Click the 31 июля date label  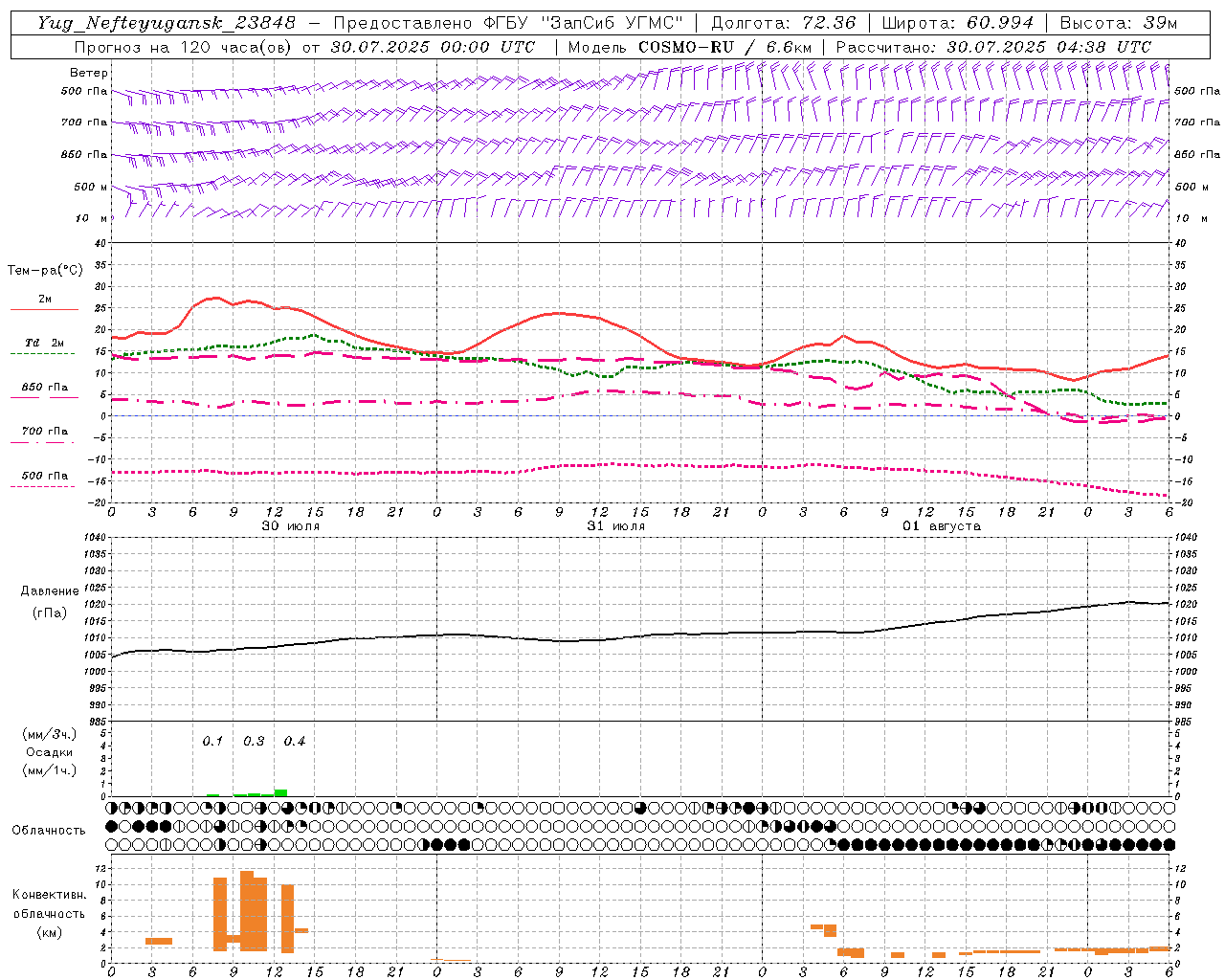616,526
